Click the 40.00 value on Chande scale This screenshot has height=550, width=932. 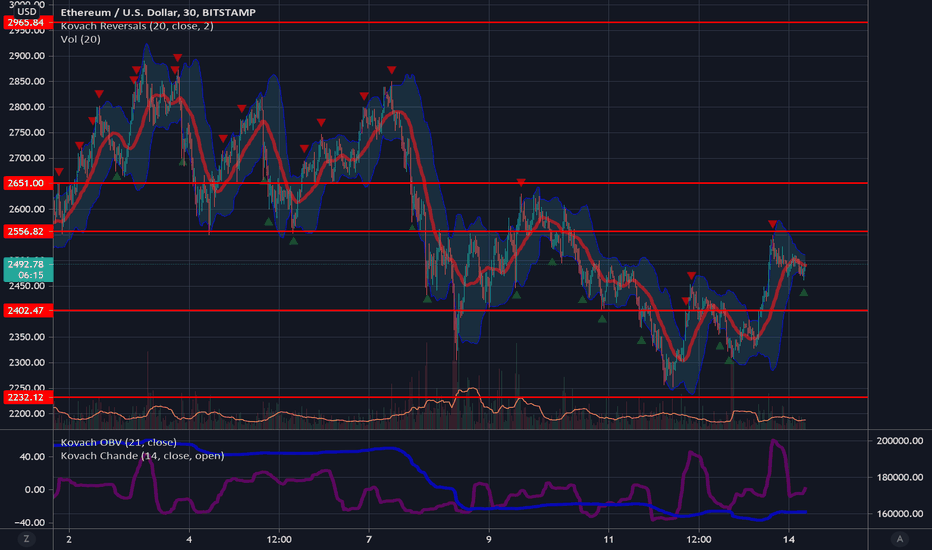(x=32, y=457)
